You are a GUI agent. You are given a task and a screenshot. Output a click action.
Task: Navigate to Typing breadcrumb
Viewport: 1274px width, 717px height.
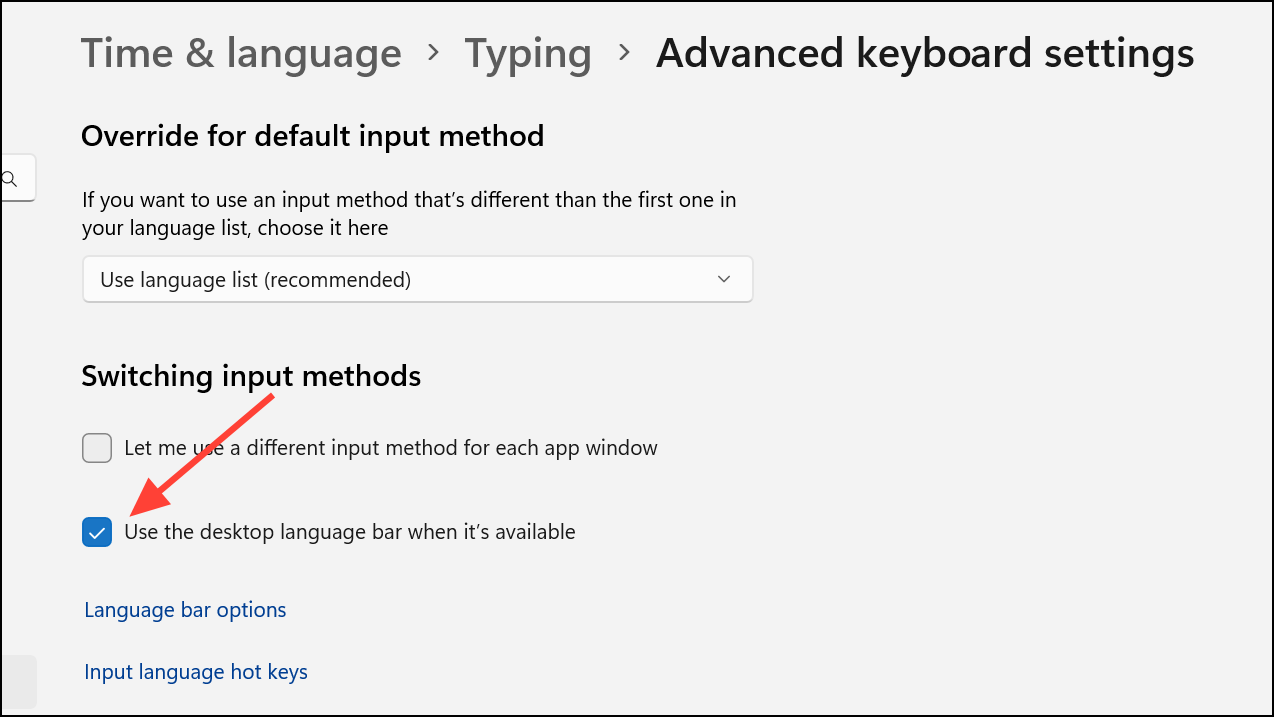[528, 54]
